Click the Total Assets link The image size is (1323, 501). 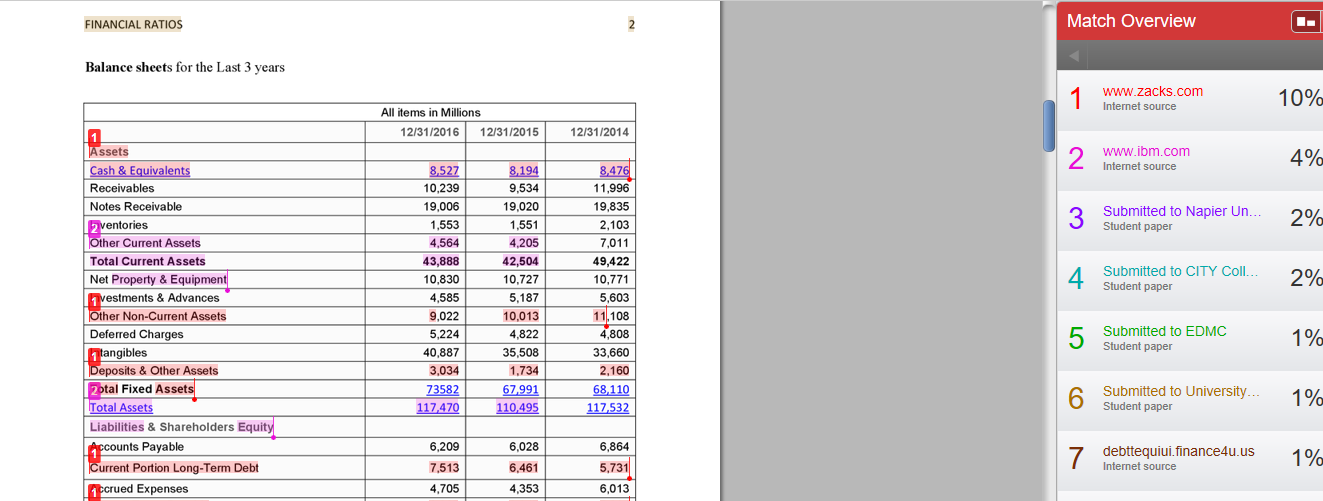click(x=121, y=408)
